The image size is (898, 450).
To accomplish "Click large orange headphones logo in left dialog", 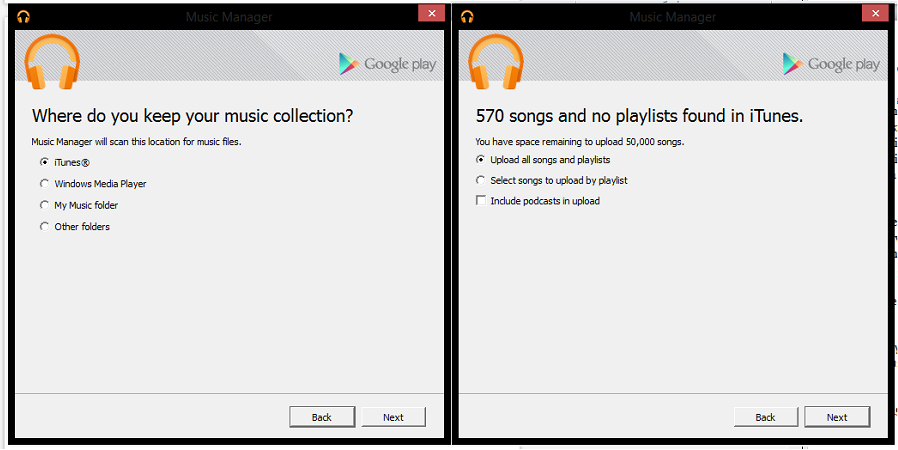I will pyautogui.click(x=52, y=61).
